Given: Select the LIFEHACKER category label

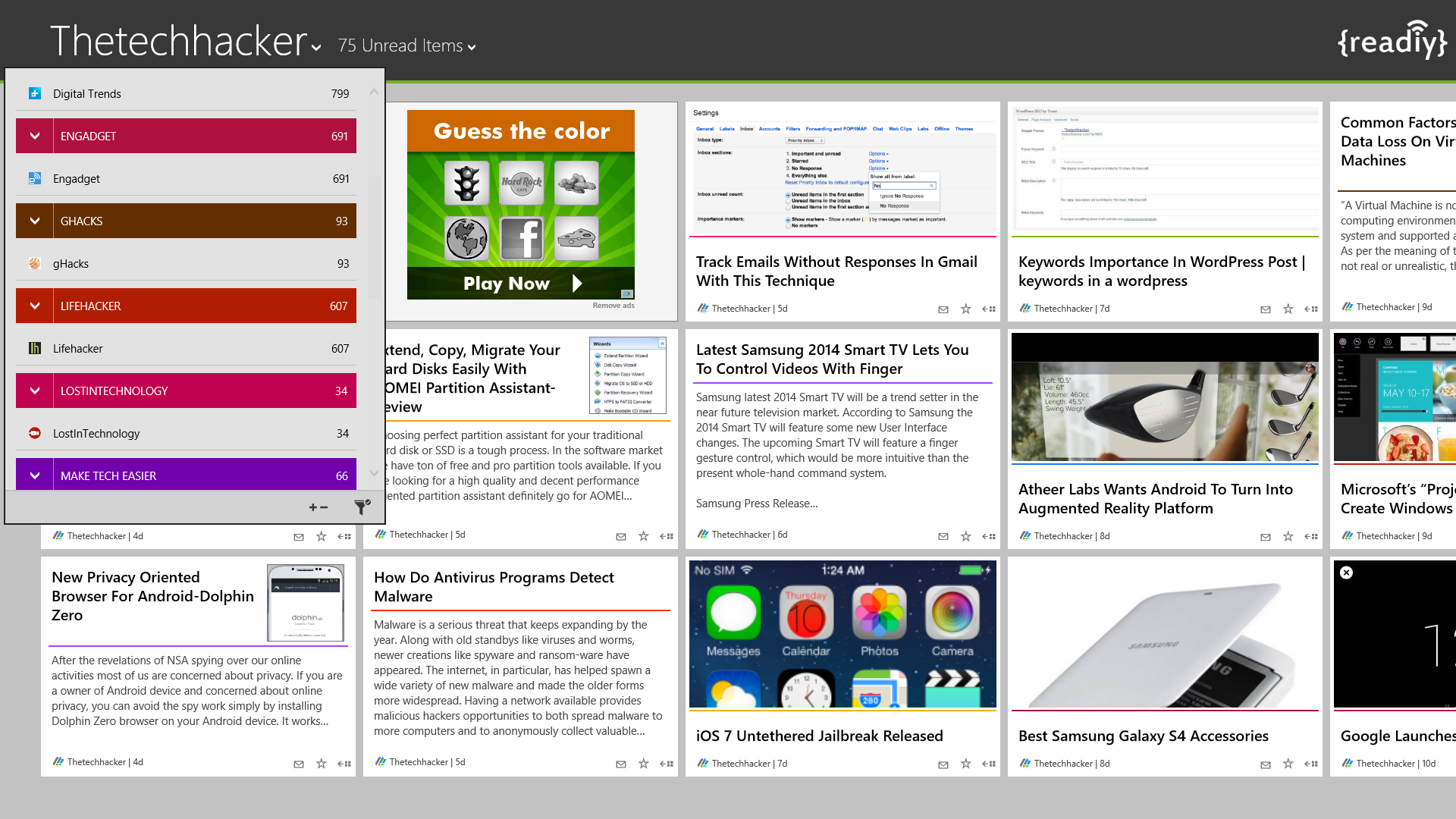Looking at the screenshot, I should coord(90,306).
